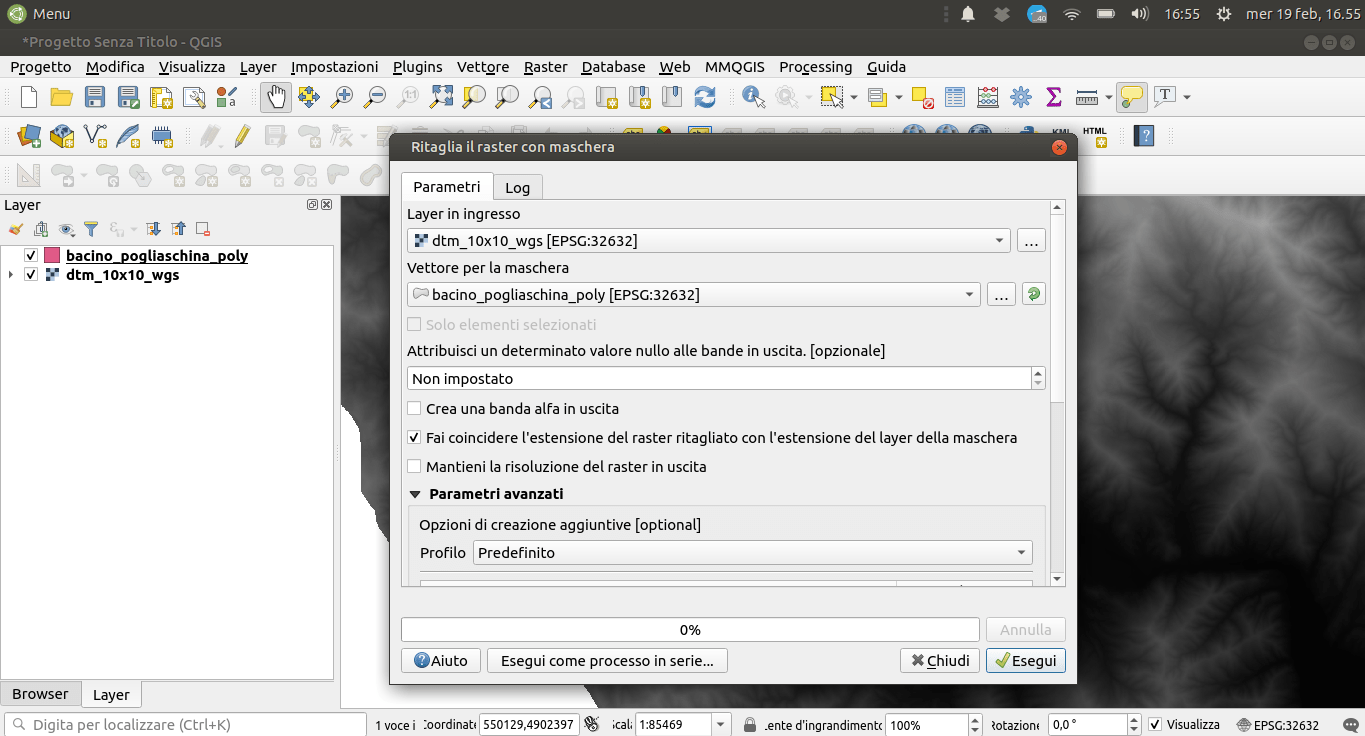
Task: Open the 'Layer in ingresso' dropdown
Action: (710, 241)
